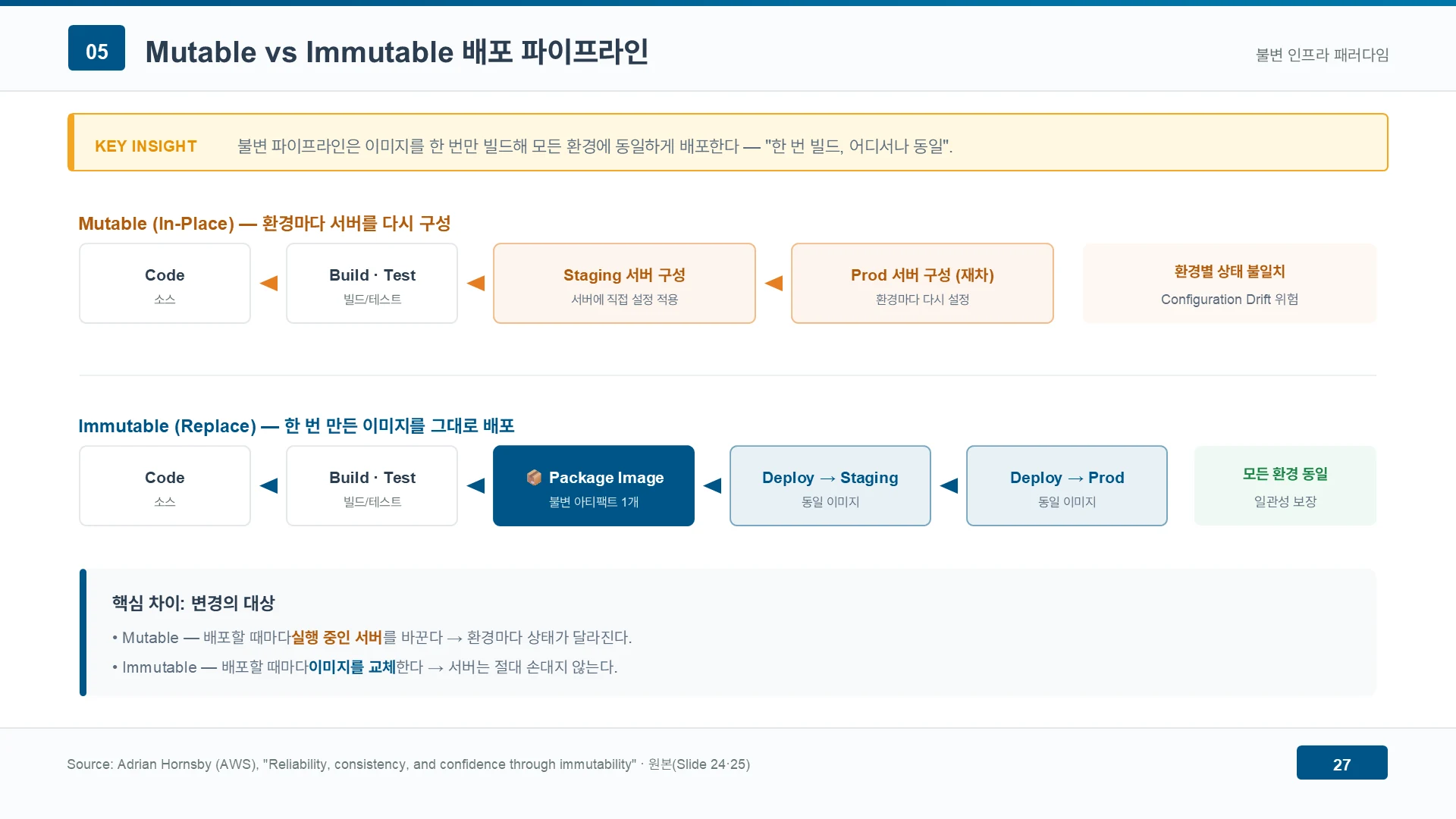Click the 'Package Image' dark blue box
Image resolution: width=1456 pixels, height=819 pixels.
(x=594, y=486)
